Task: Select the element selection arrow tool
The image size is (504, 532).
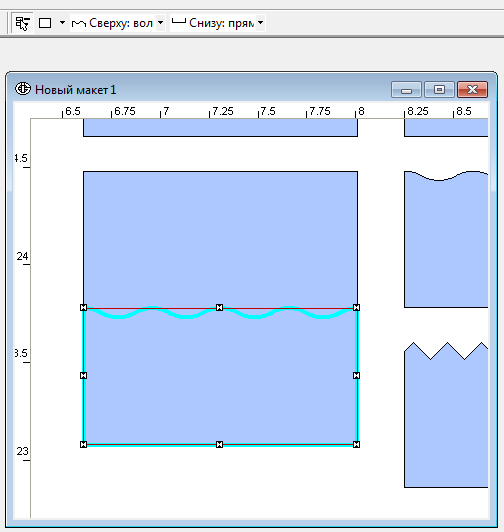Action: (22, 23)
